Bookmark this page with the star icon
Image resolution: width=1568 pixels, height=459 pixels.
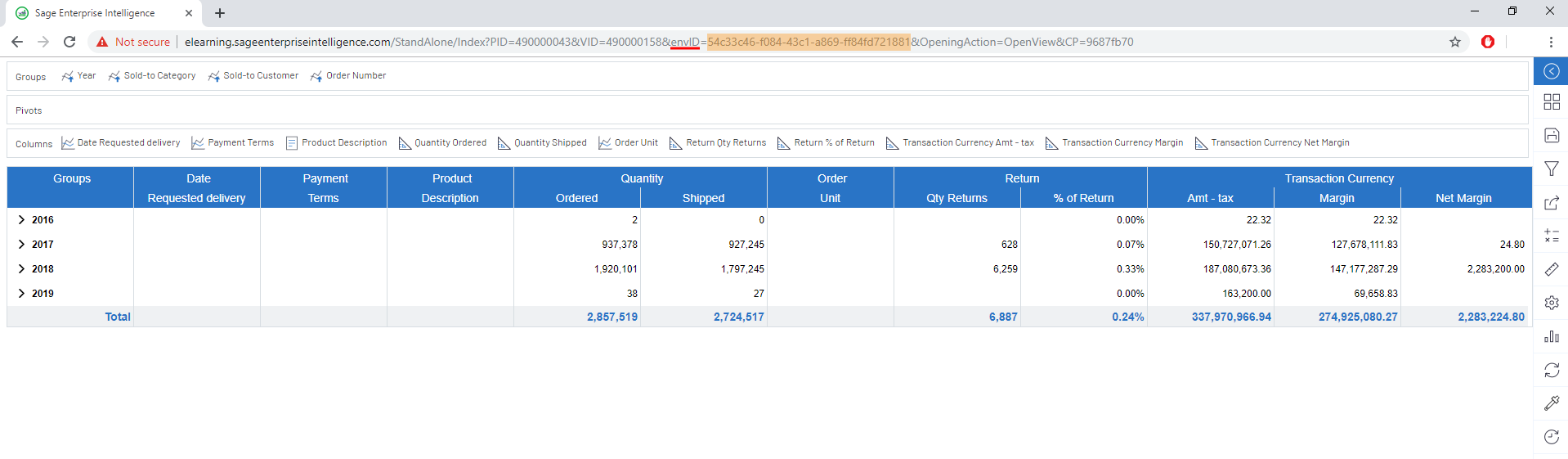tap(1454, 42)
